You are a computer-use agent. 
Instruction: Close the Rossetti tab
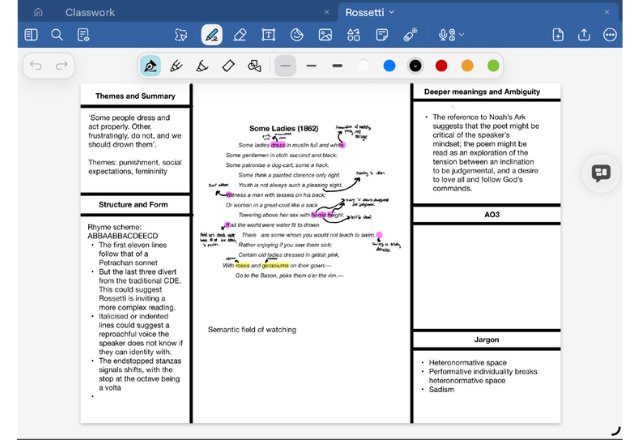(x=607, y=12)
